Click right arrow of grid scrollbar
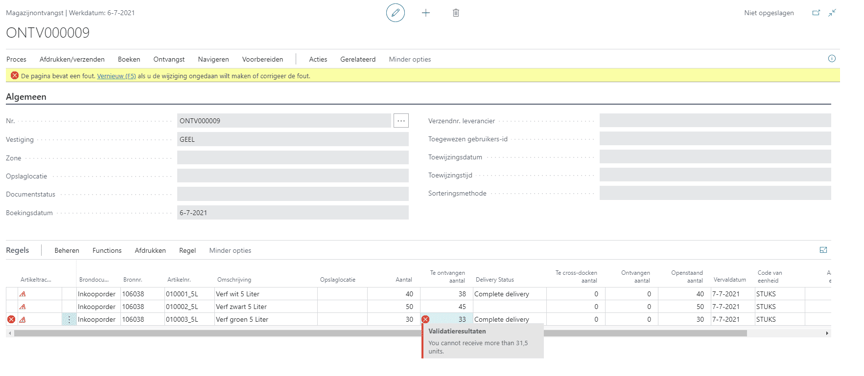The height and width of the screenshot is (376, 864). click(x=827, y=333)
